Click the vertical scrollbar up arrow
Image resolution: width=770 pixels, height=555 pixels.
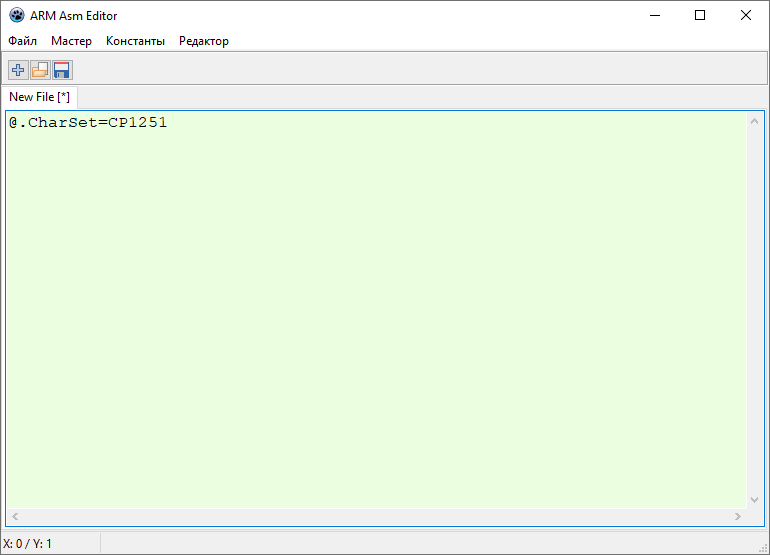pyautogui.click(x=755, y=121)
